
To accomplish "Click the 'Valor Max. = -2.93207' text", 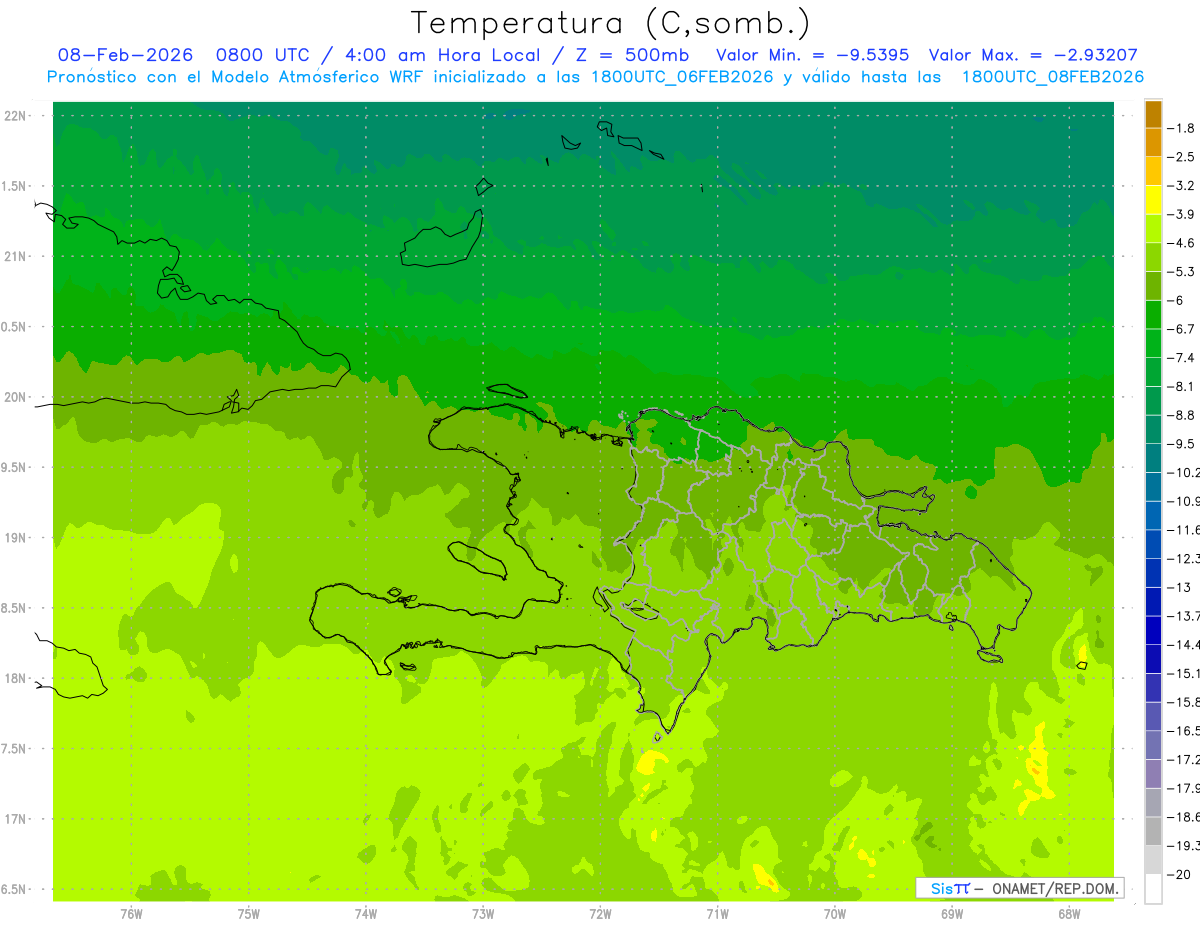I will coord(1033,55).
